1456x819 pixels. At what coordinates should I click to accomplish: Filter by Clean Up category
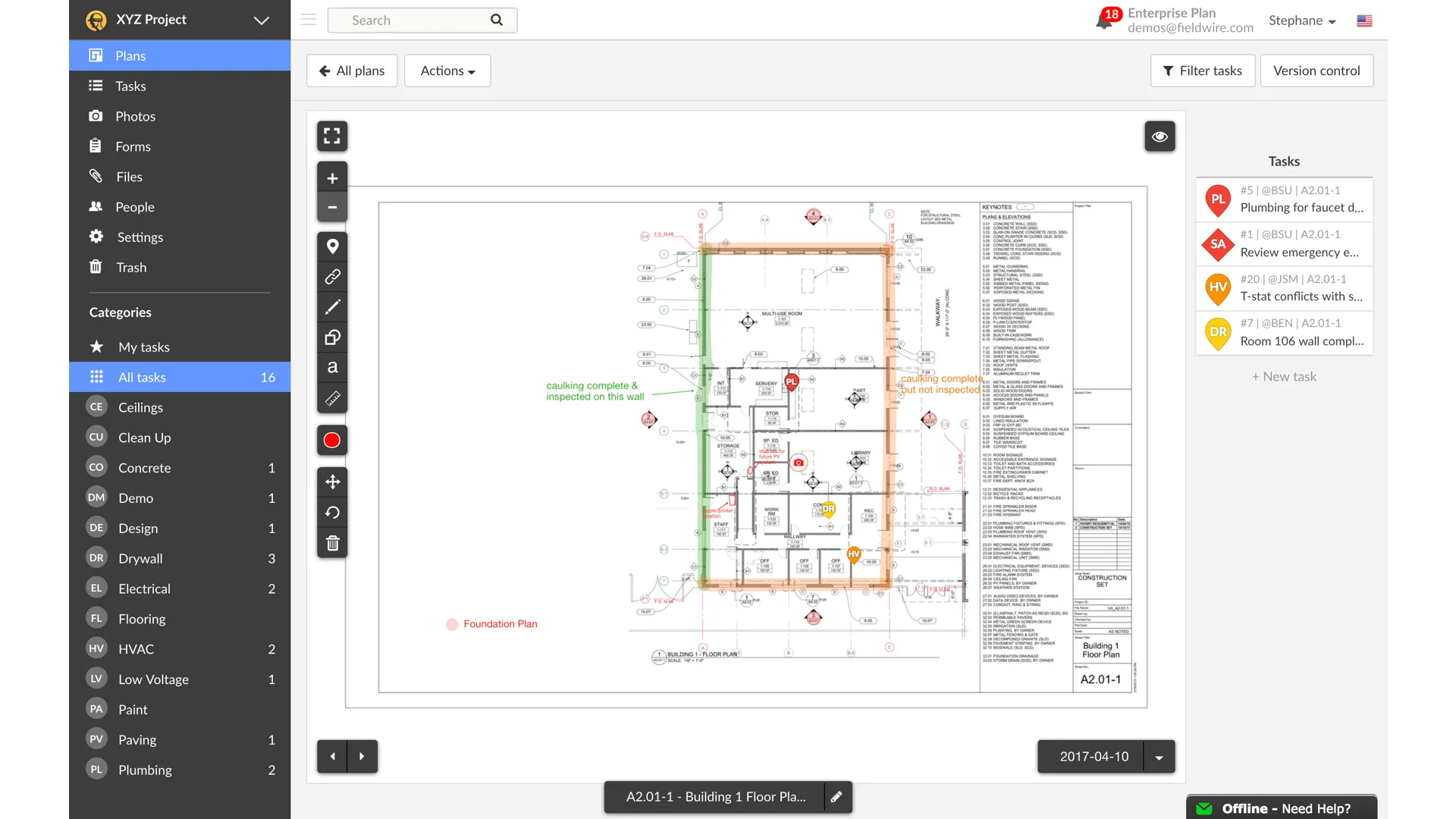(180, 438)
